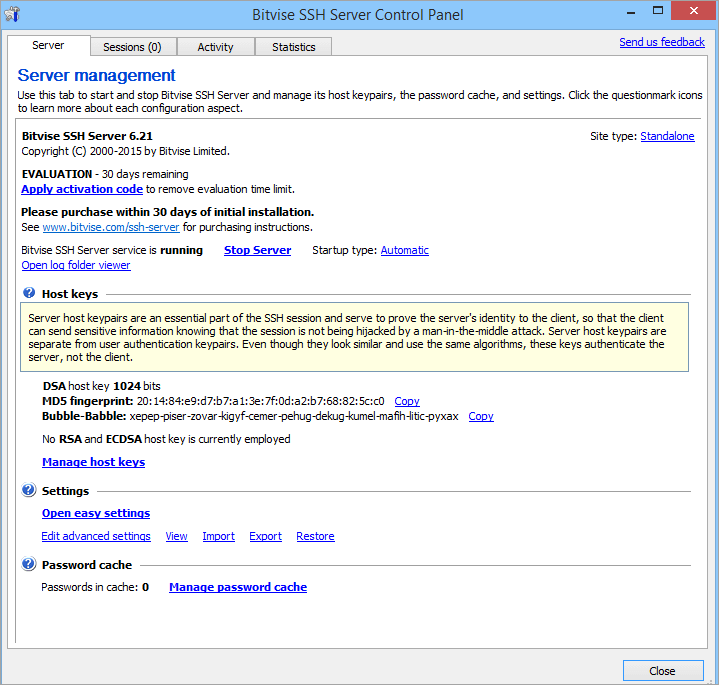Maximize the Control Panel window
The height and width of the screenshot is (685, 719).
coord(658,11)
